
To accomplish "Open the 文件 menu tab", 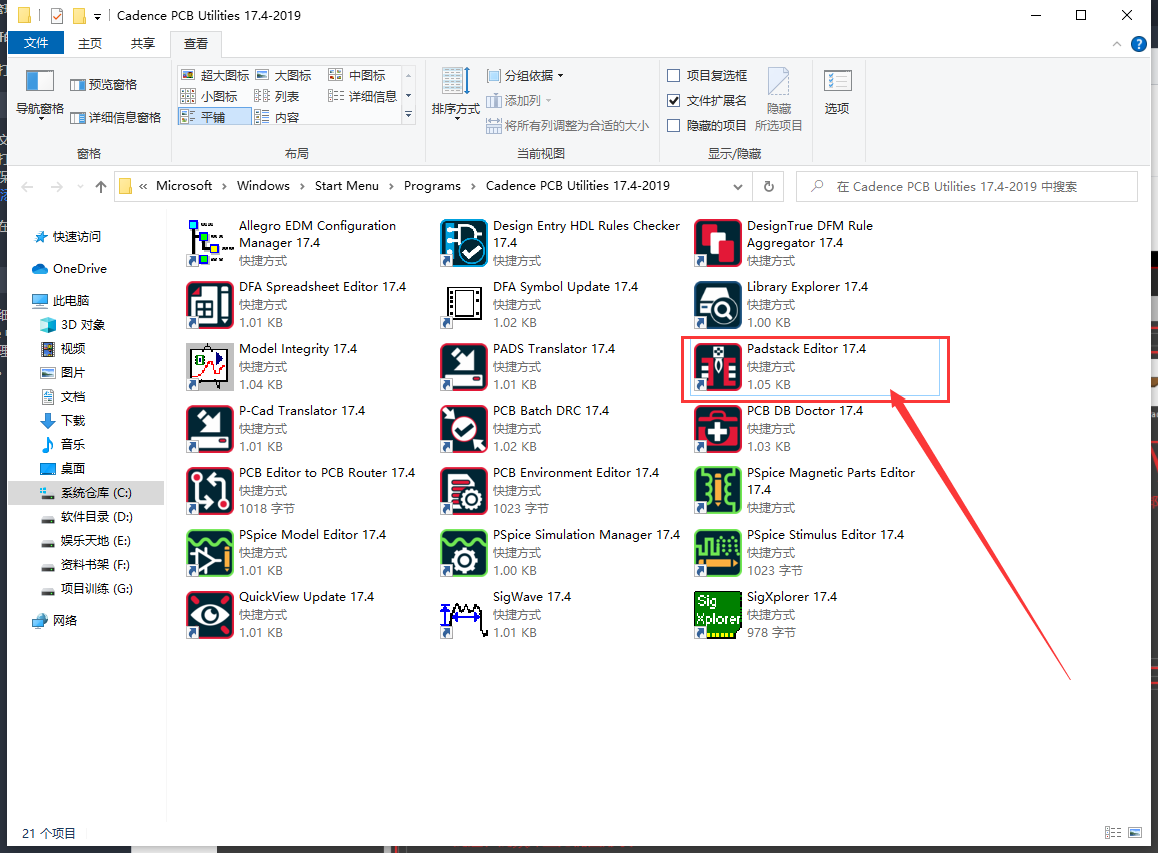I will (x=36, y=44).
